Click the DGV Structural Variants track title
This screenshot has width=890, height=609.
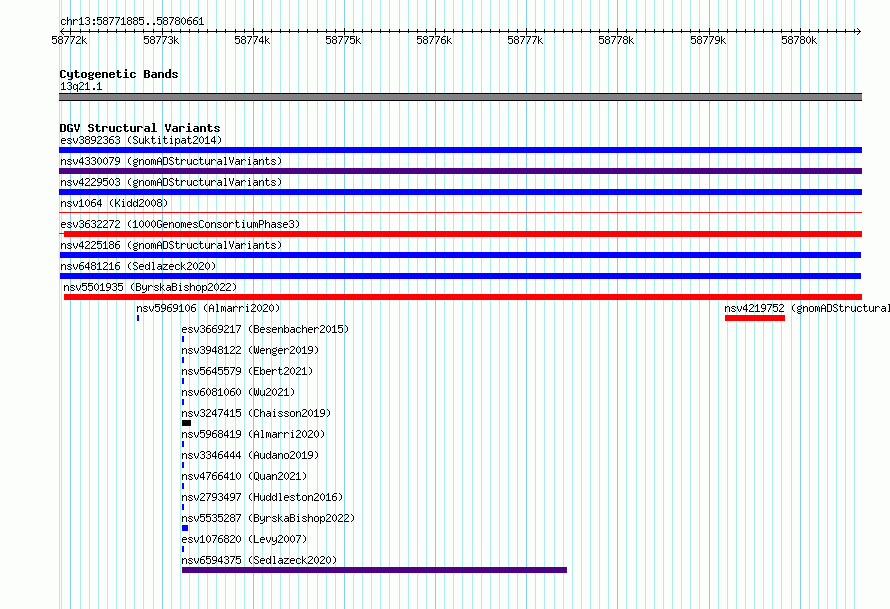(x=140, y=128)
